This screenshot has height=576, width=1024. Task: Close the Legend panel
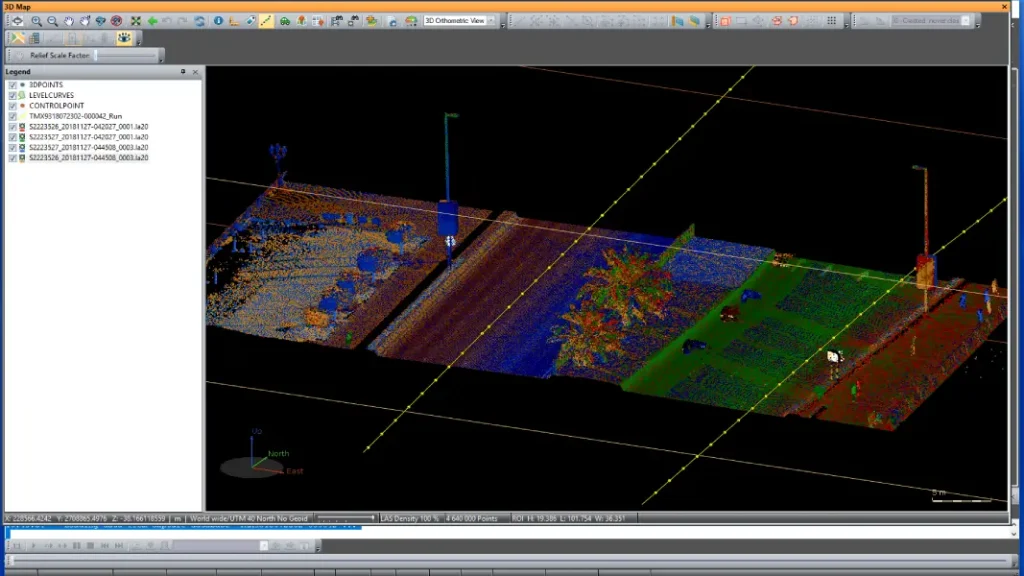coord(196,72)
